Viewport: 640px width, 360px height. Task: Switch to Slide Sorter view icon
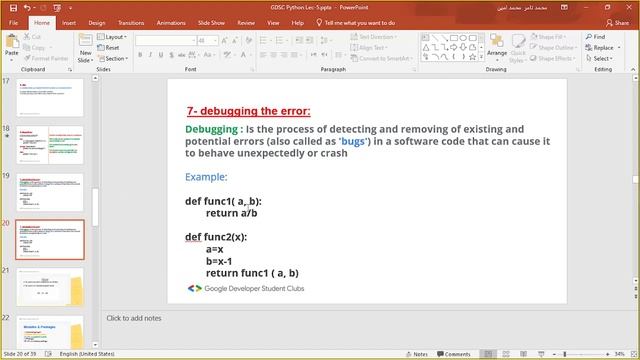pyautogui.click(x=506, y=354)
